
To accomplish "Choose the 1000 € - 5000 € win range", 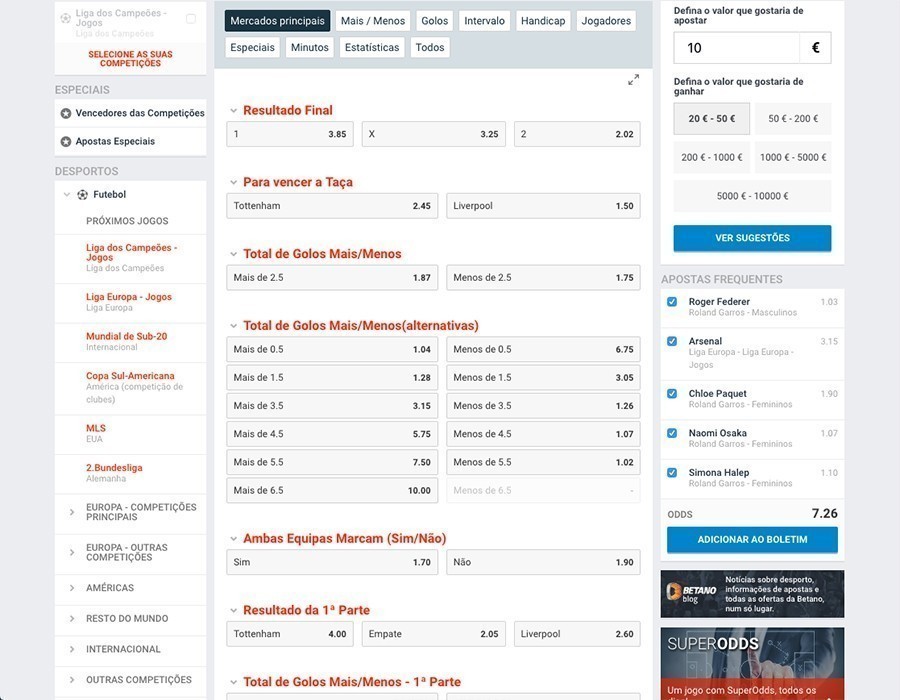I will 793,157.
